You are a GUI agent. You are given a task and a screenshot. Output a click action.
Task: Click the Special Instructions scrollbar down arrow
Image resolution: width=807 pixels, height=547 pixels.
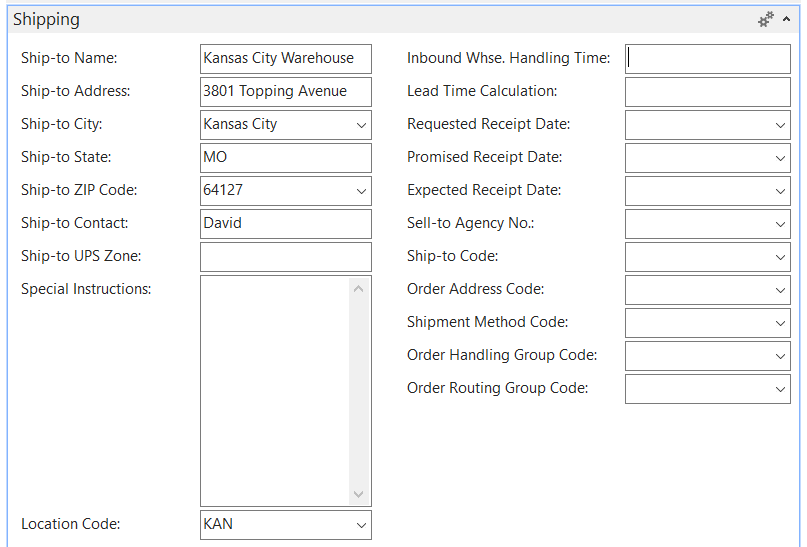tap(360, 495)
